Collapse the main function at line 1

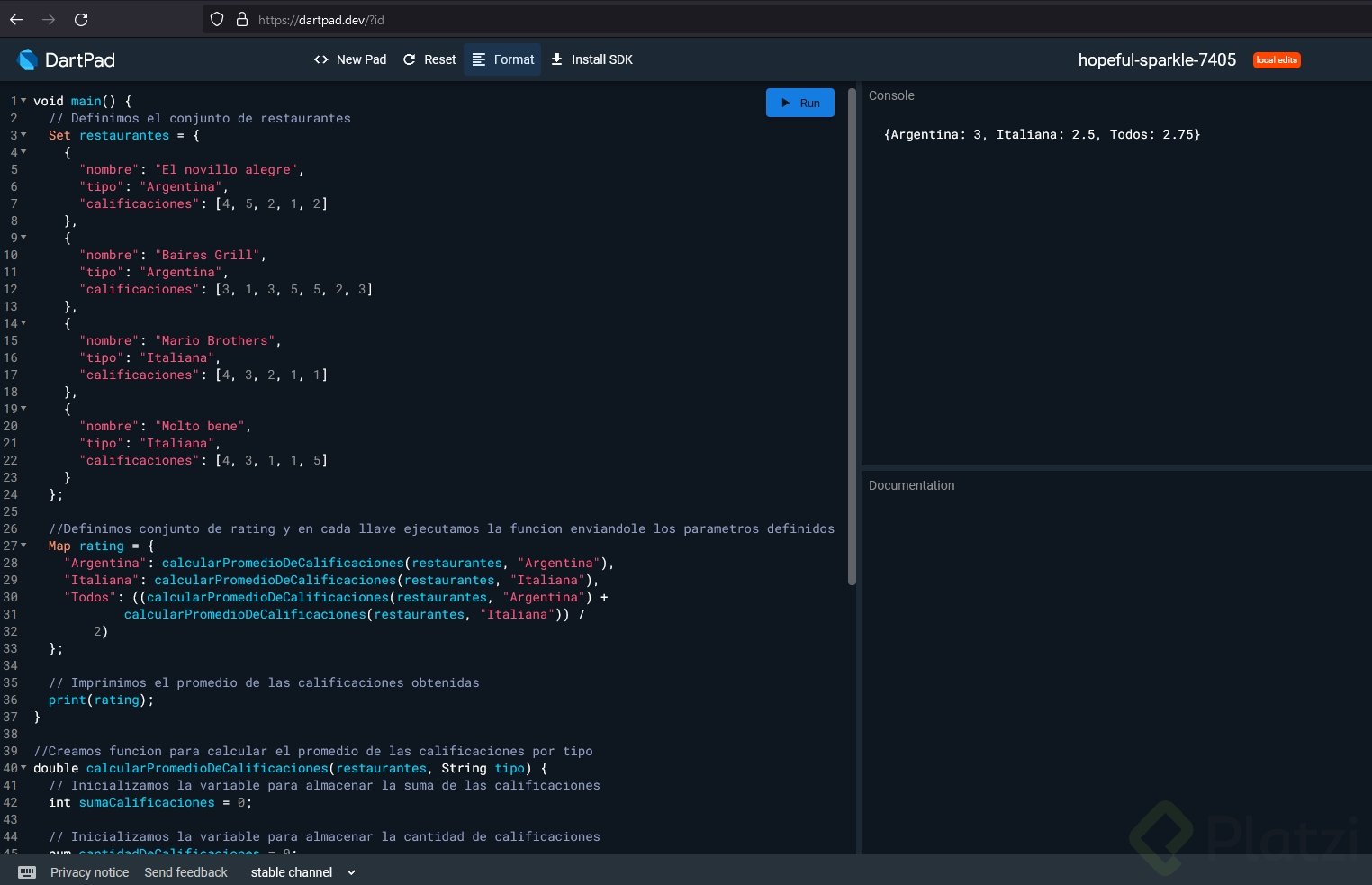coord(23,101)
